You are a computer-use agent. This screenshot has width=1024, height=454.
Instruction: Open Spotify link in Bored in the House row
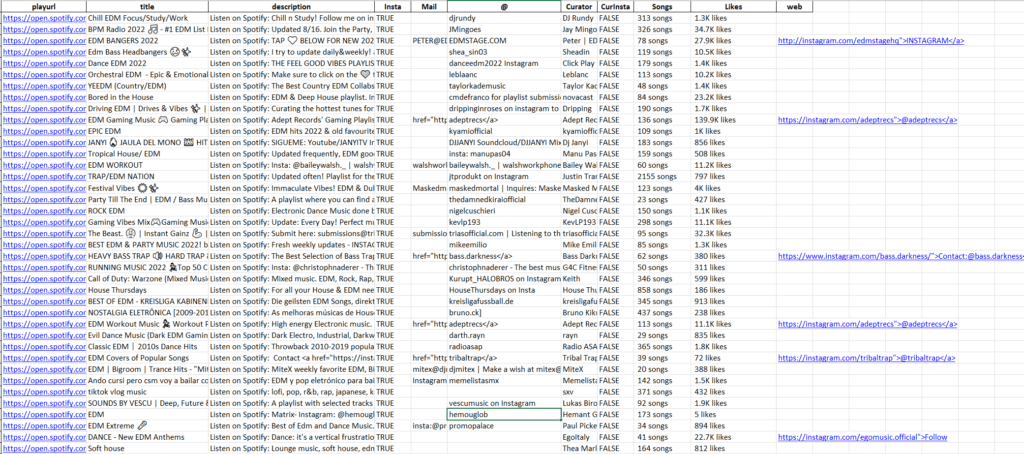tap(44, 97)
